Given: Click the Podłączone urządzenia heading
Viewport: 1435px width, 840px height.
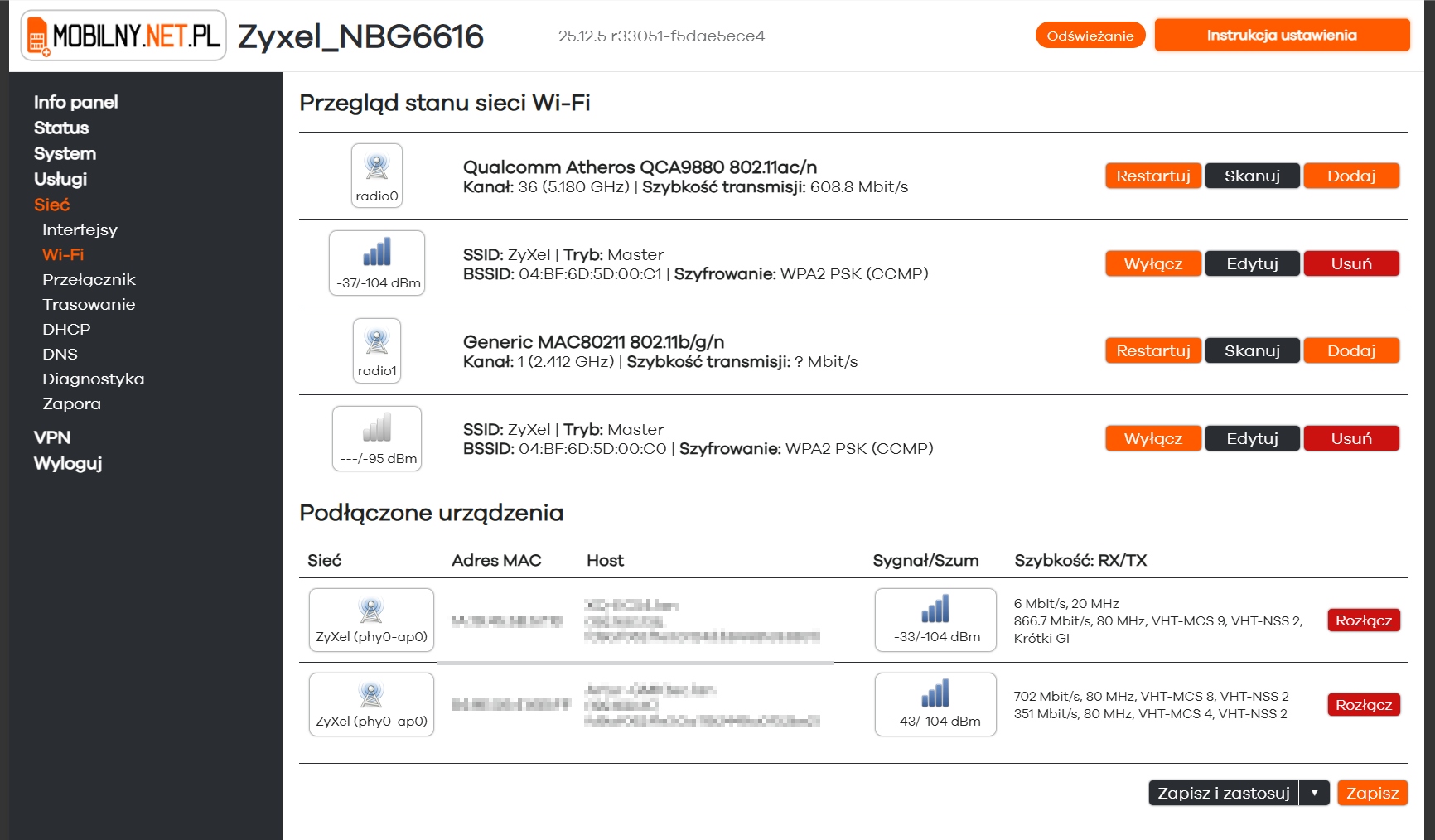Looking at the screenshot, I should point(431,513).
